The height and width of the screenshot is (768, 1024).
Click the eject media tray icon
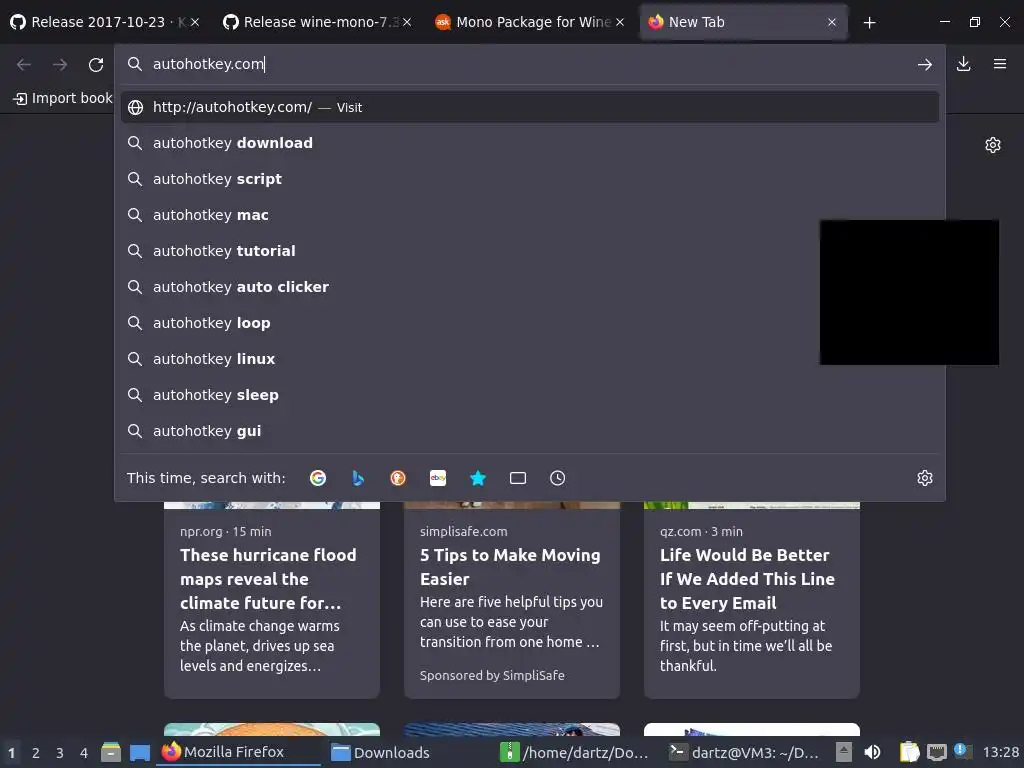click(844, 753)
